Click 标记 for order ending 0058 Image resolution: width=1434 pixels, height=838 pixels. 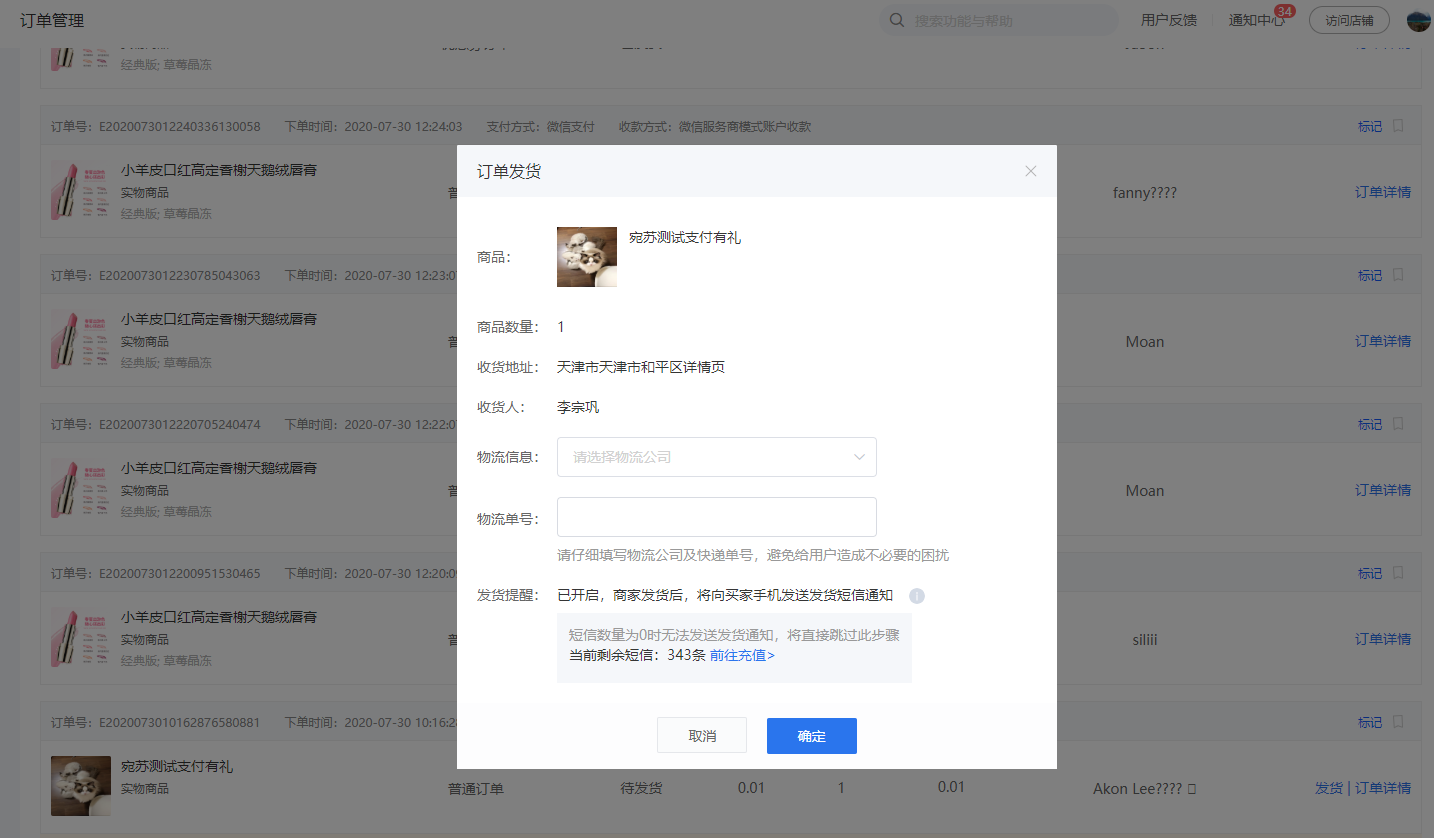[1370, 126]
